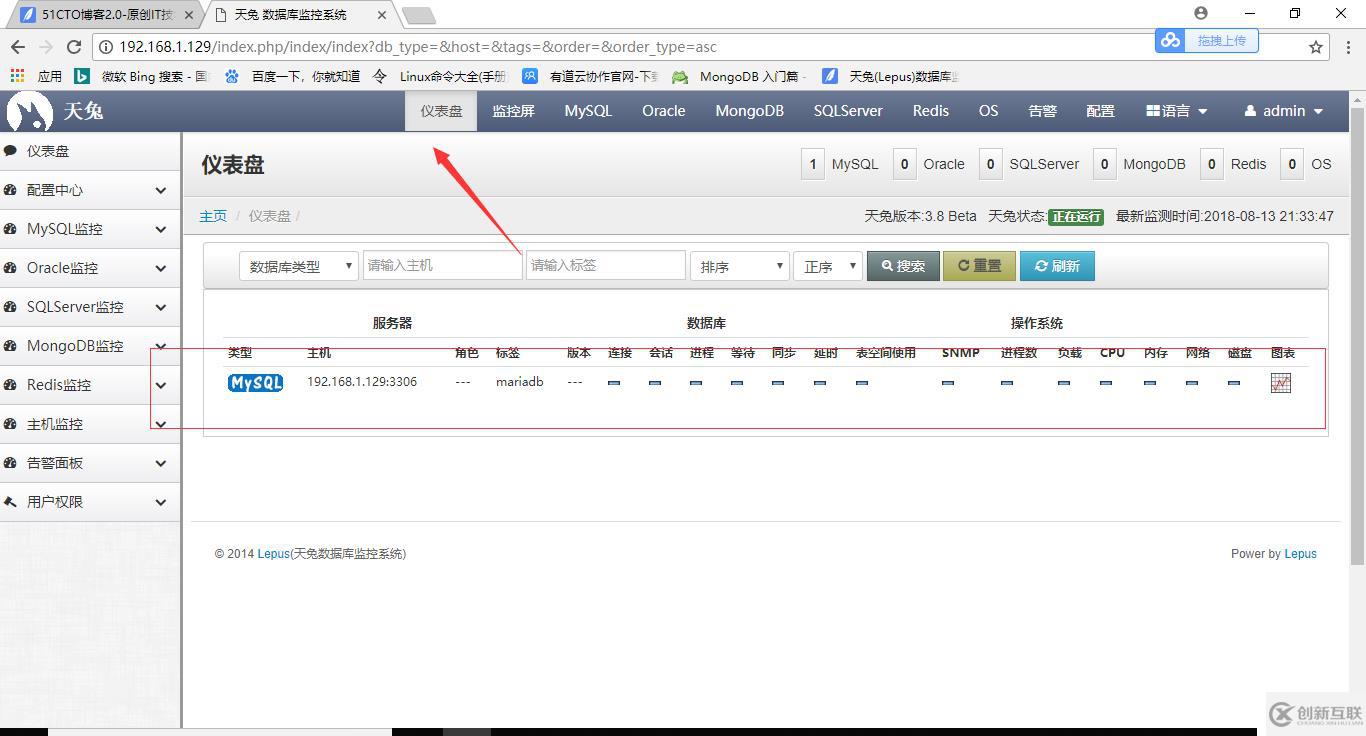Screen dimensions: 1366x736
Task: Open the Lepus link next to © 2014
Action: pos(273,554)
